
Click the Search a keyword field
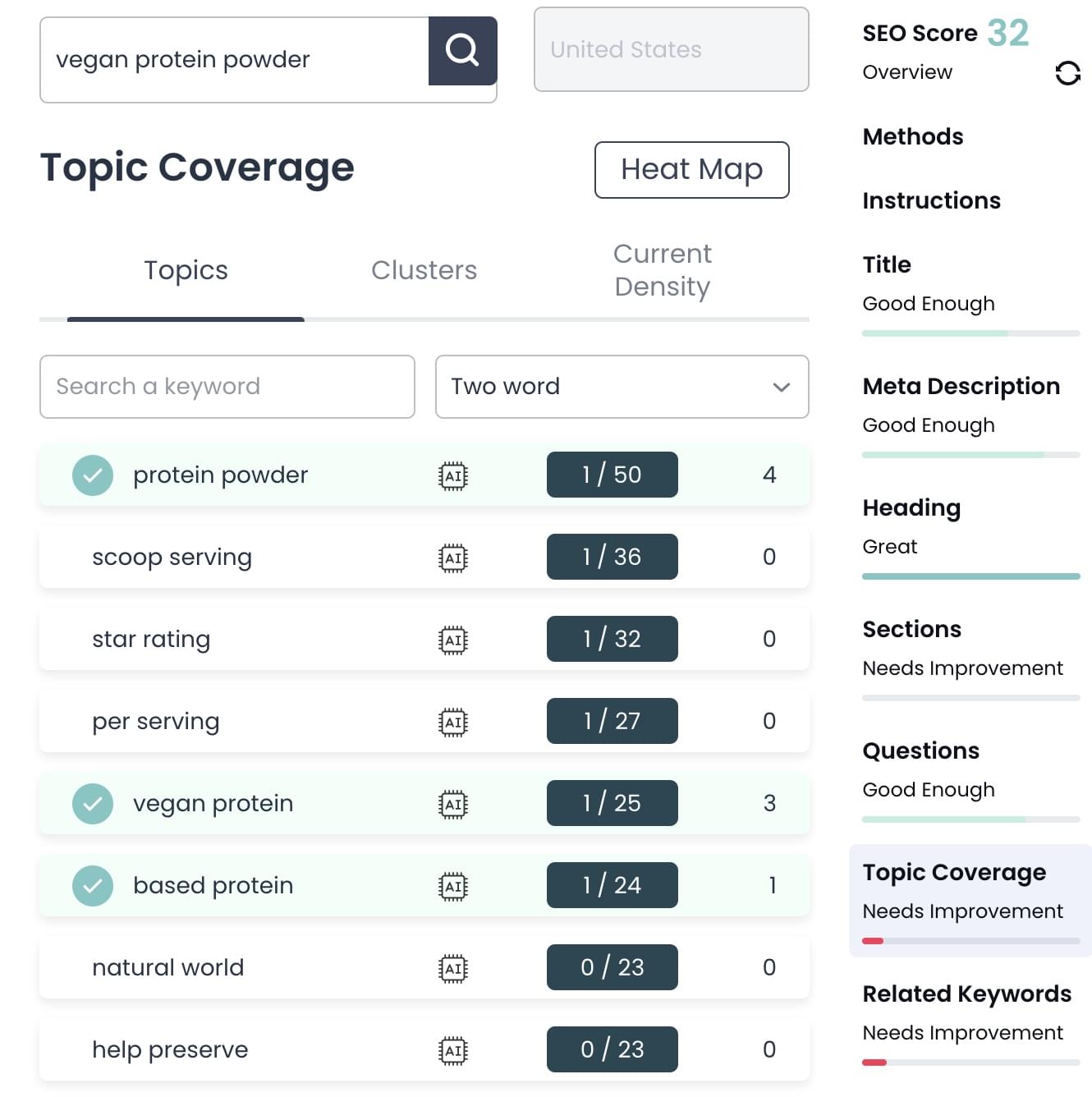point(227,387)
